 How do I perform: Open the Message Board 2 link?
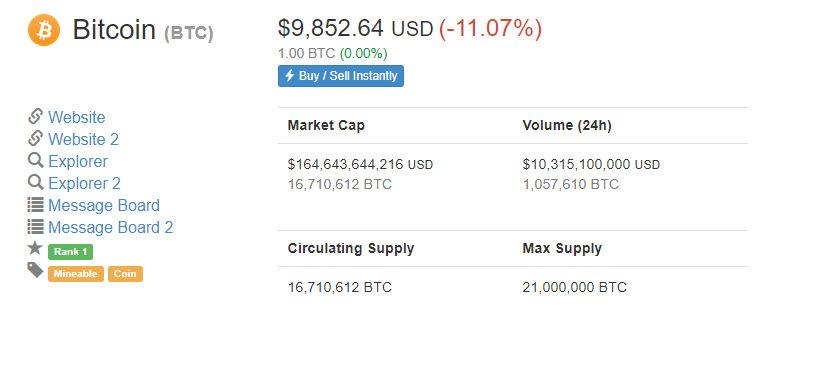pos(111,227)
